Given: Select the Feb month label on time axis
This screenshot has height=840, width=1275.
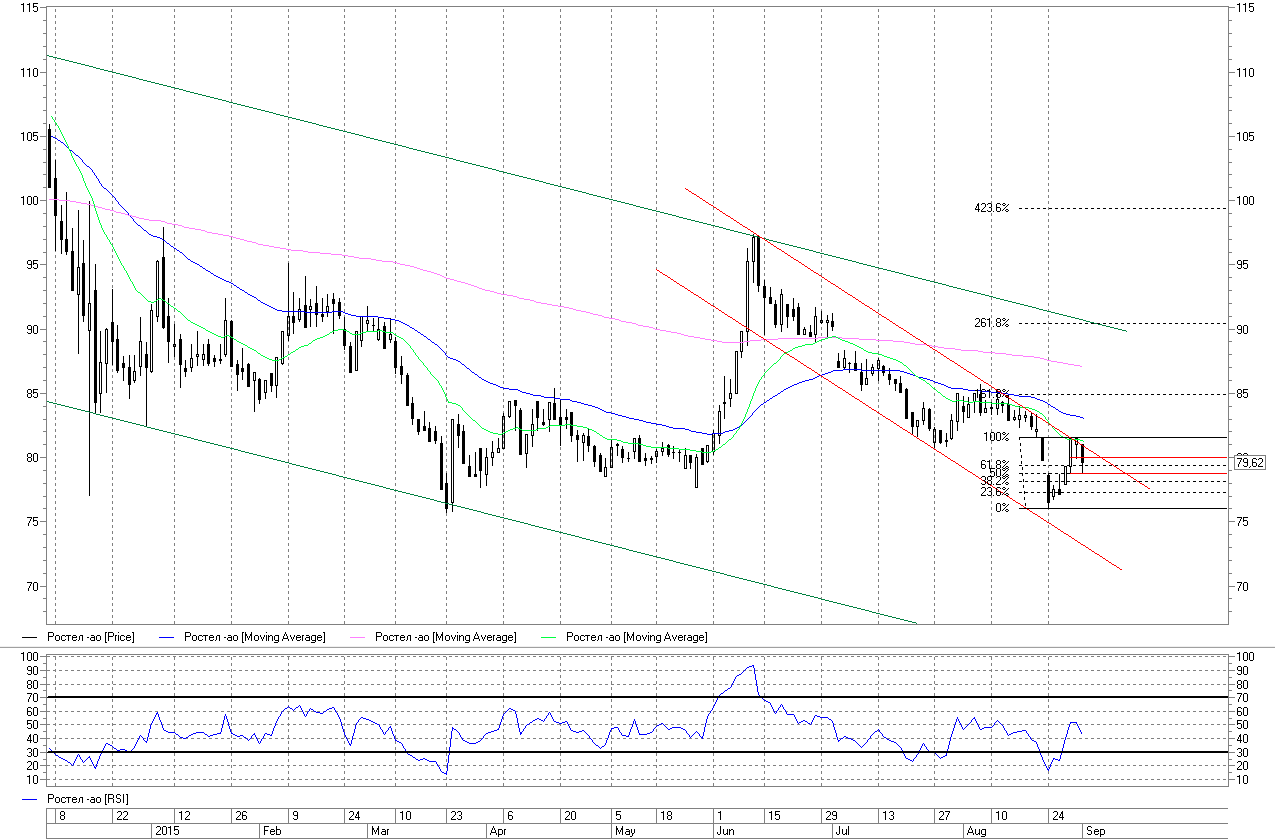Looking at the screenshot, I should pyautogui.click(x=270, y=831).
